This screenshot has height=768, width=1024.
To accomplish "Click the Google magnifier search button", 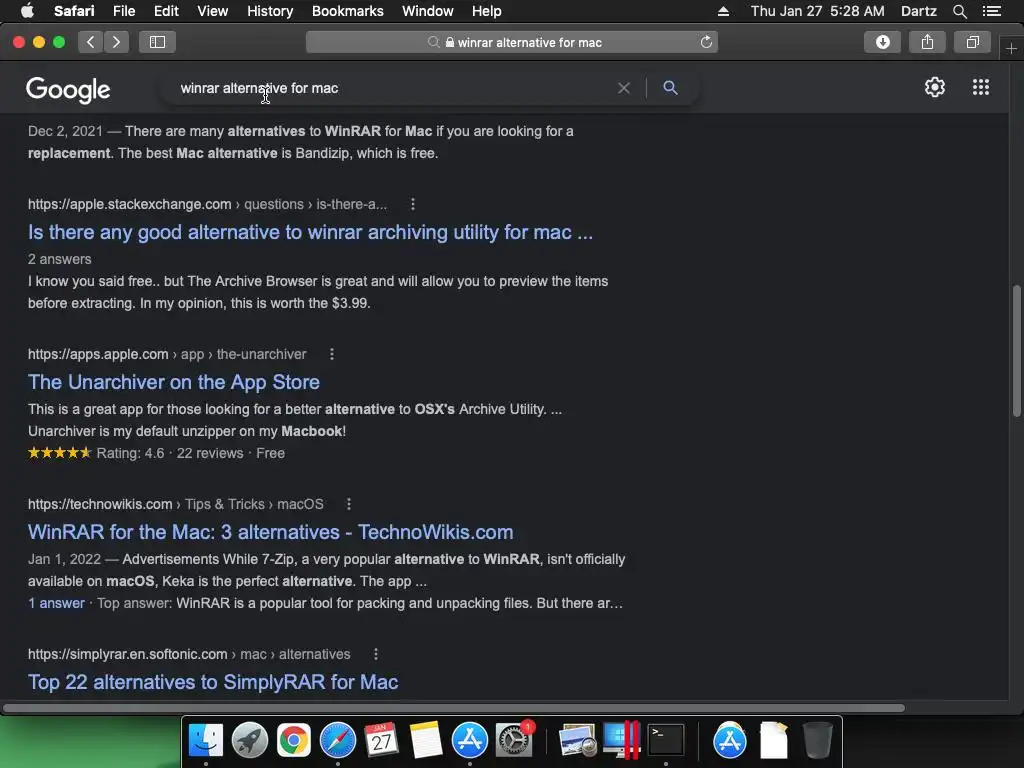I will tap(670, 88).
